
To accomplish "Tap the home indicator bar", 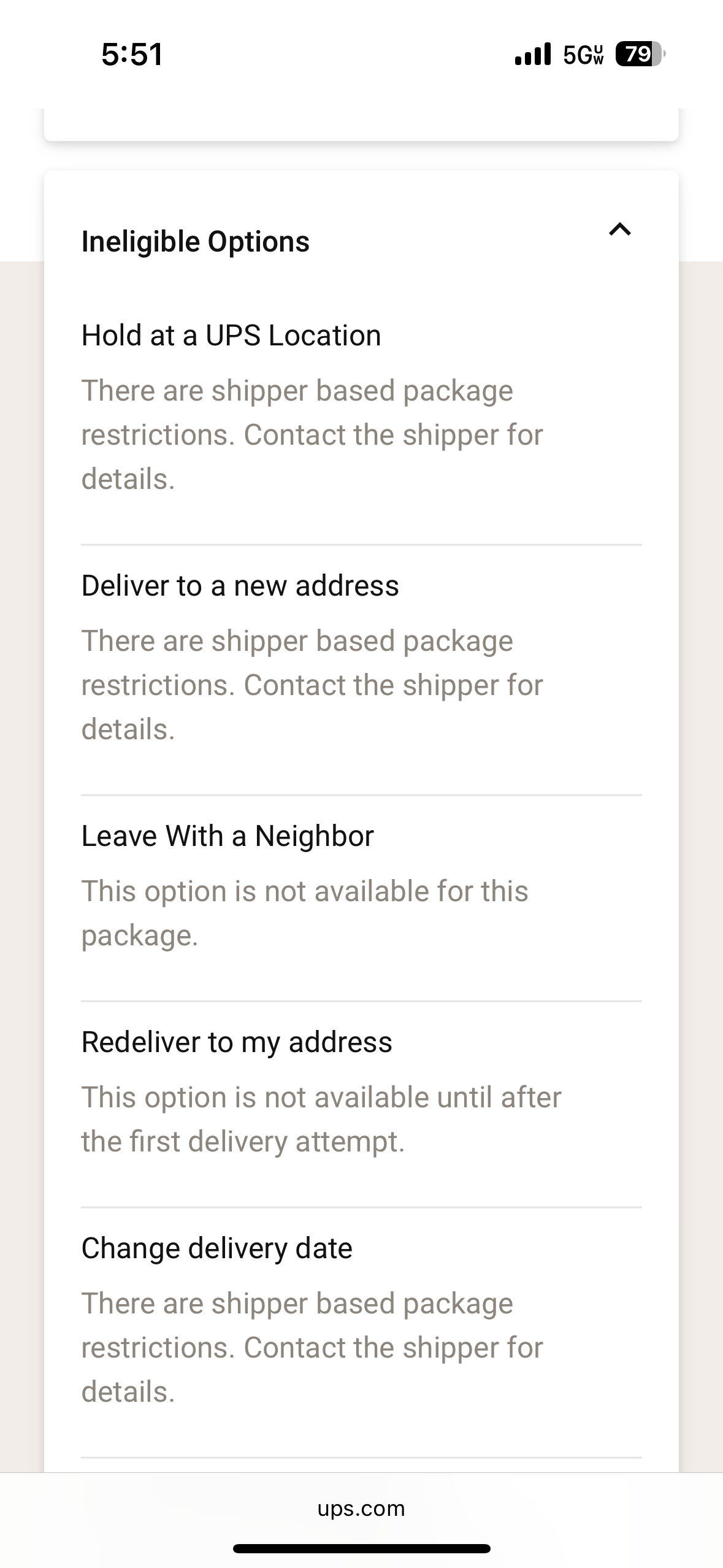I will 361,1548.
